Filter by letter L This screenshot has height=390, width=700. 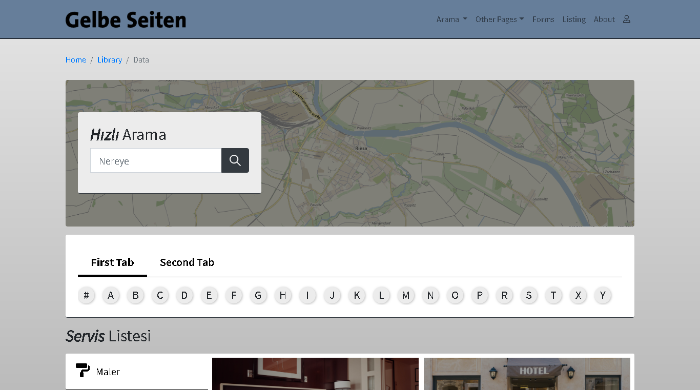pos(381,295)
